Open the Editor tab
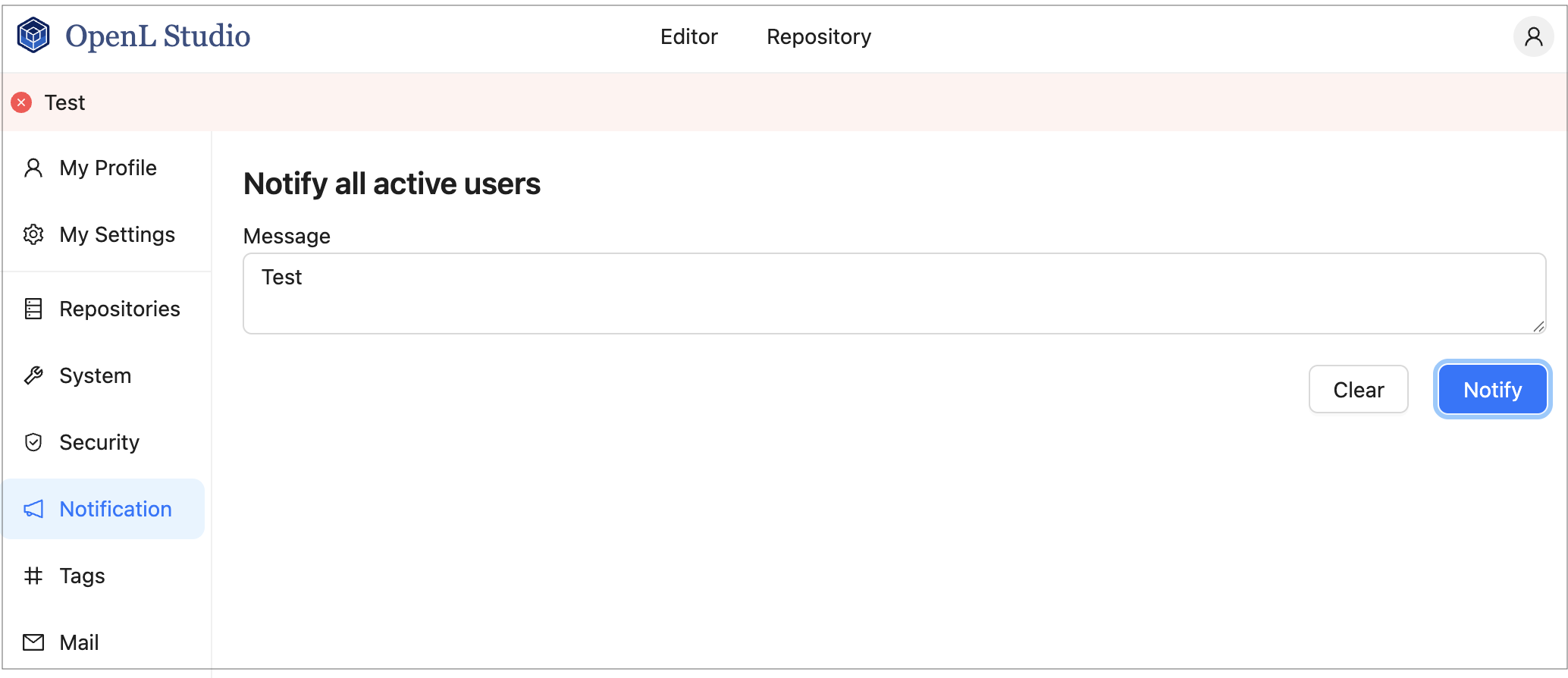 [688, 36]
